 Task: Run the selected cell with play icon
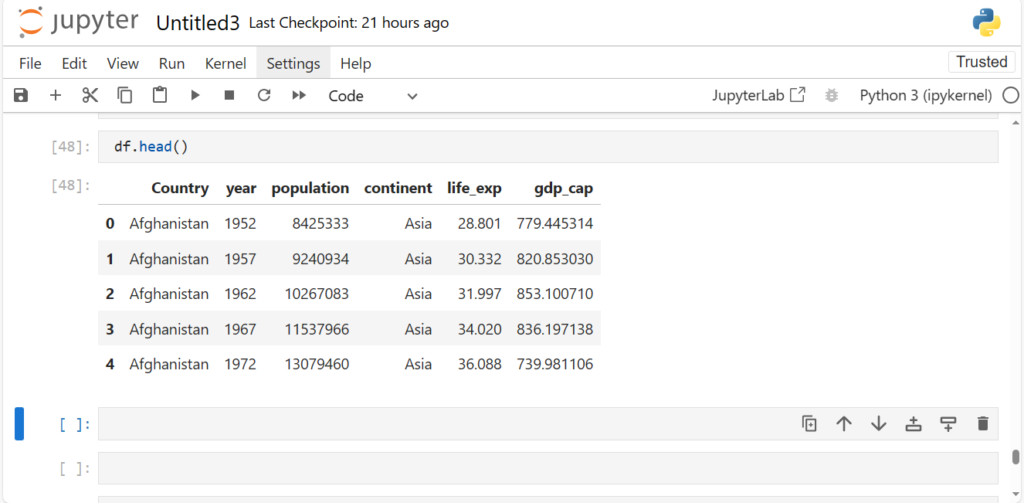click(195, 95)
